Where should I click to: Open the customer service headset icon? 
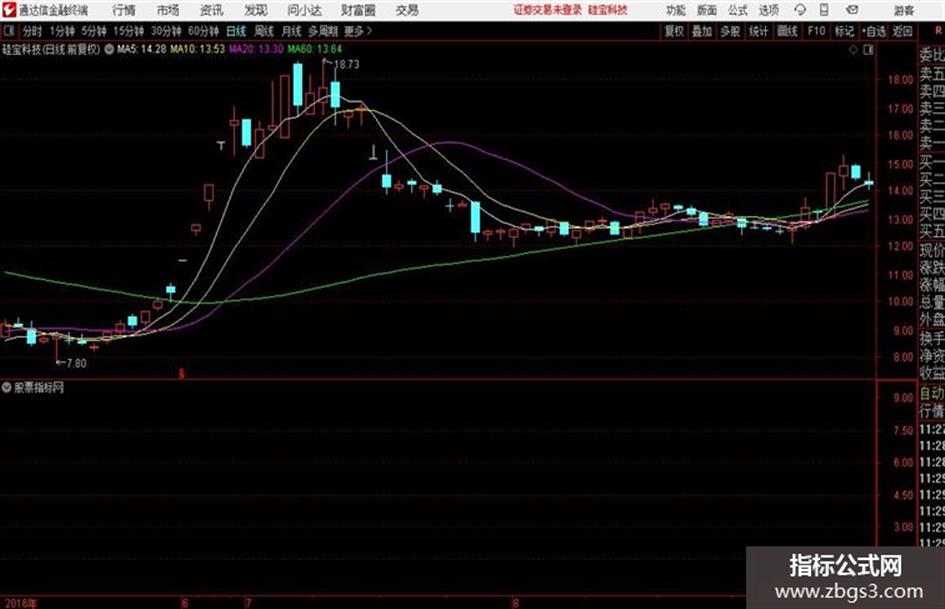click(x=800, y=10)
